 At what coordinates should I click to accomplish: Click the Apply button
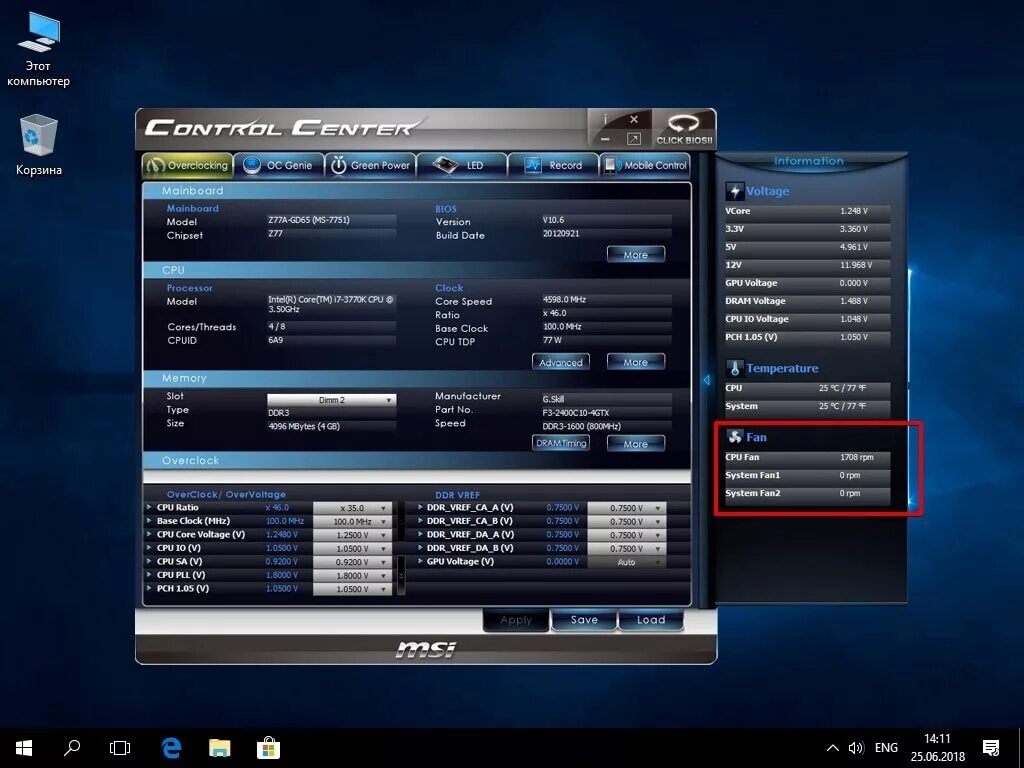(516, 620)
